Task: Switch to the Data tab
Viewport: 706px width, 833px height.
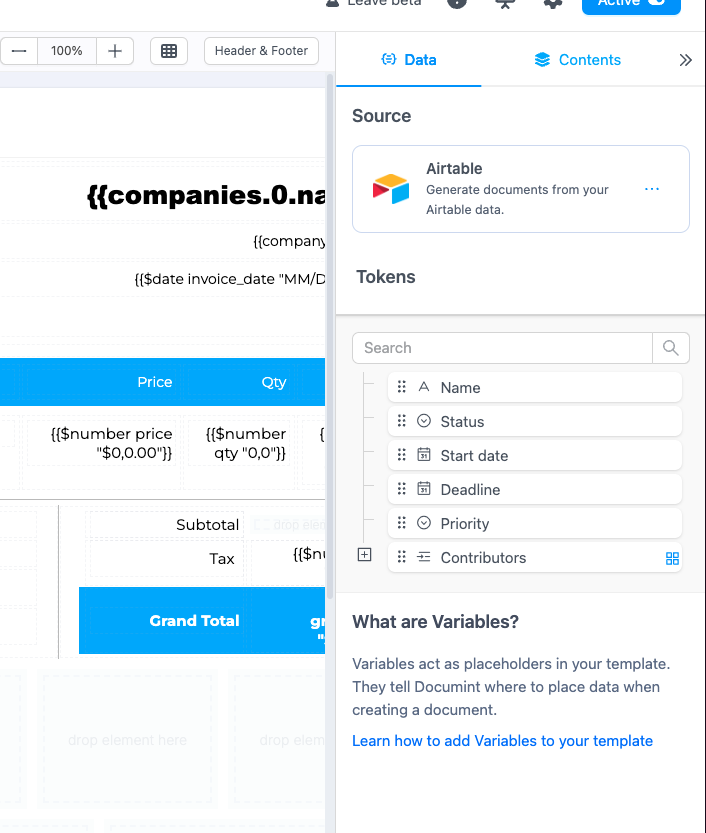Action: pos(409,60)
